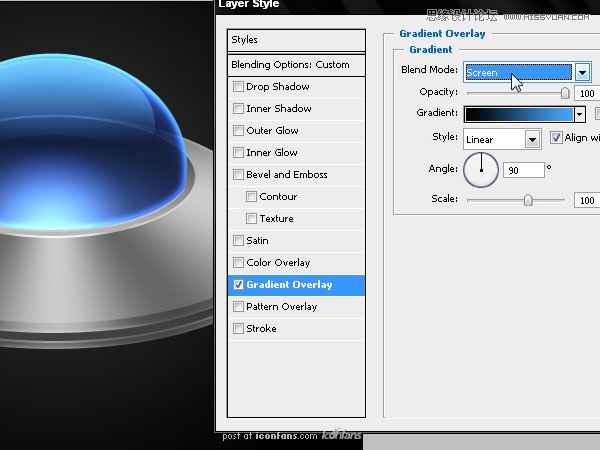Enable the Pattern Overlay checkbox
This screenshot has height=450, width=600.
pyautogui.click(x=238, y=307)
